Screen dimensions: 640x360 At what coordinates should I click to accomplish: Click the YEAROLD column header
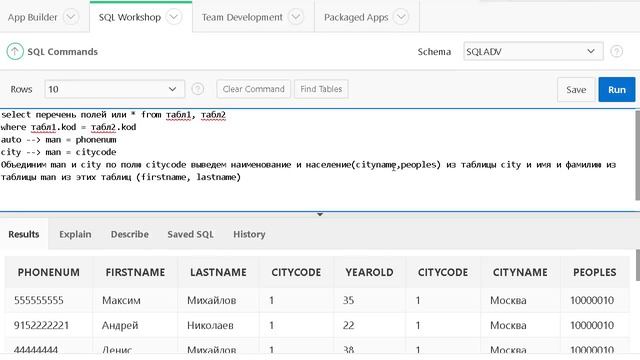point(369,272)
